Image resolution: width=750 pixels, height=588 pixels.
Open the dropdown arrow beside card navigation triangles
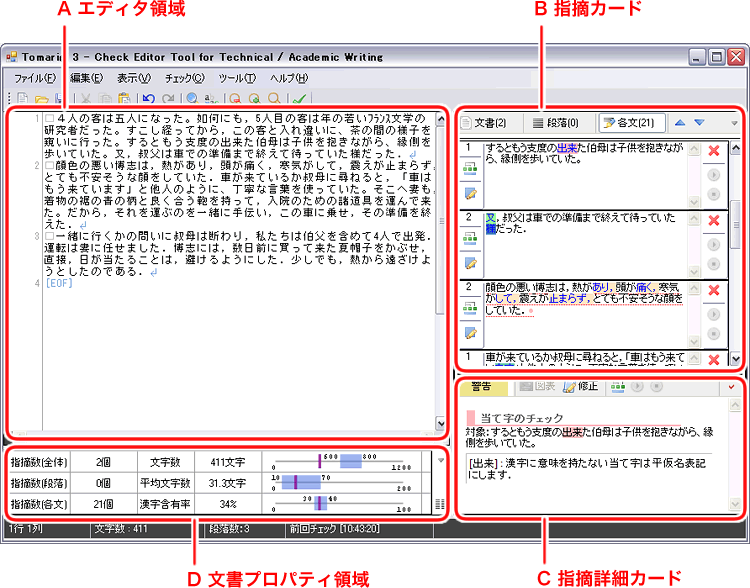(734, 123)
